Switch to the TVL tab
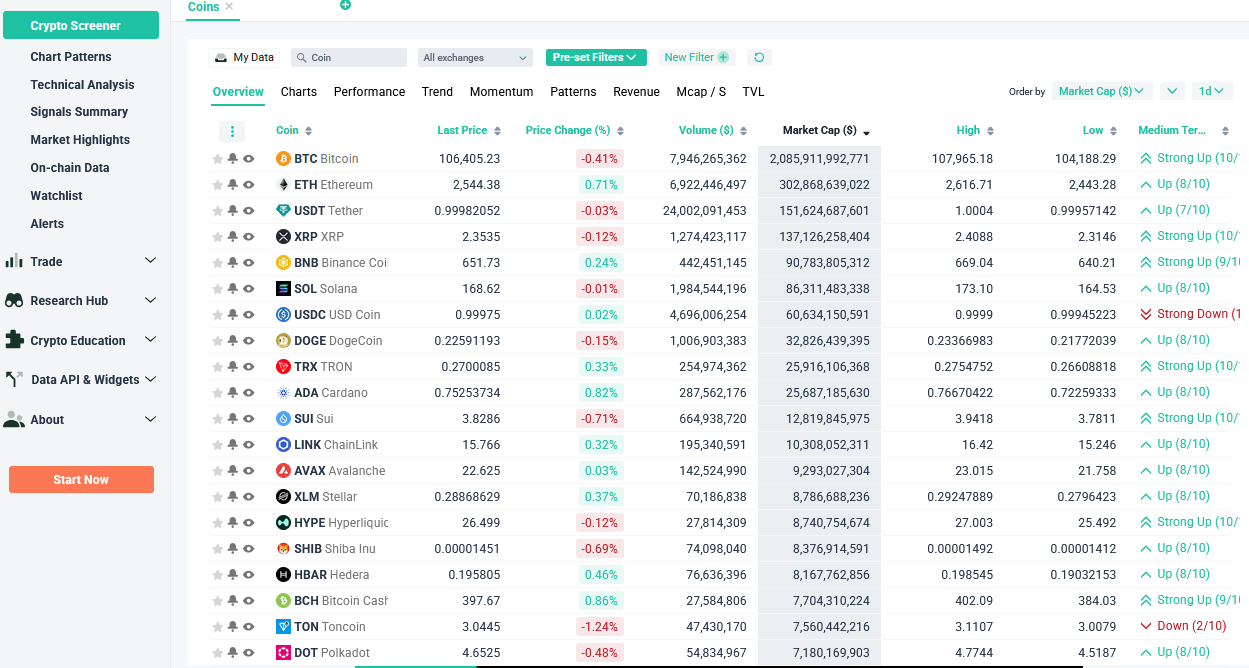 (x=753, y=92)
